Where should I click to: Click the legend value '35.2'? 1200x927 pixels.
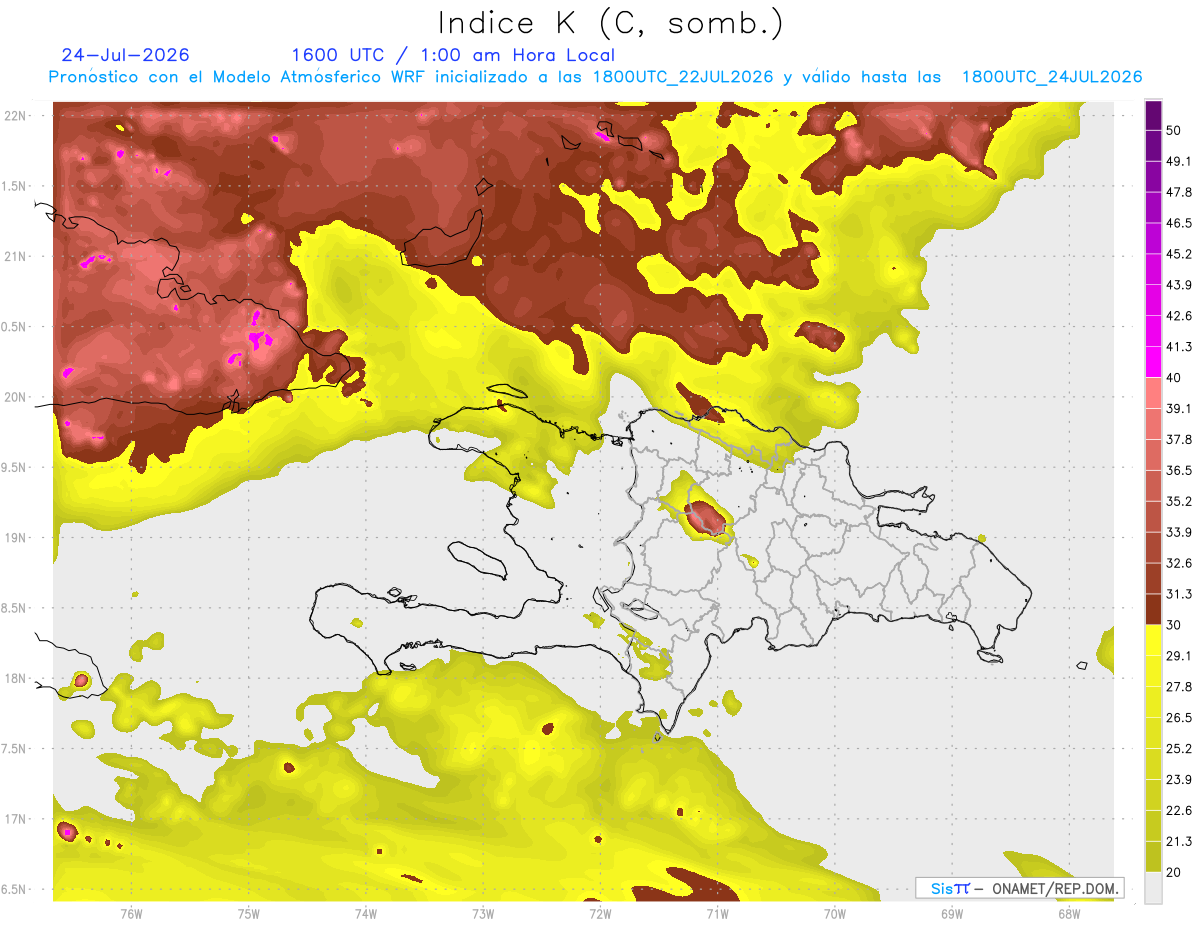pos(1179,502)
